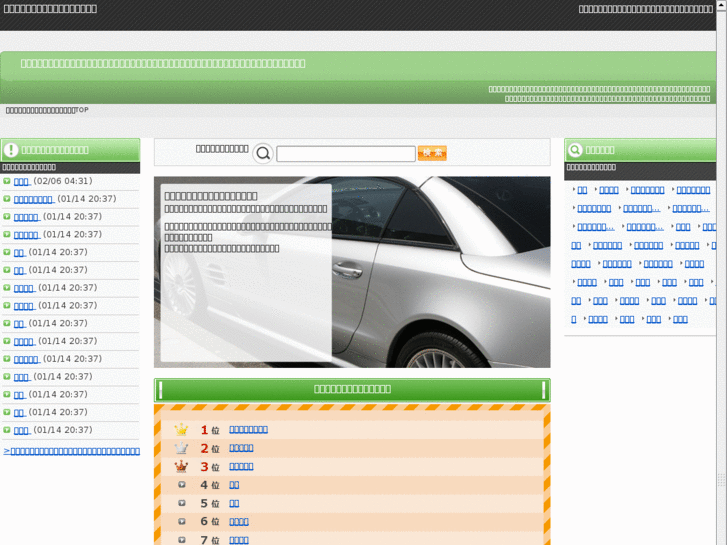727x545 pixels.
Task: Click the round magnifier icon beside search field
Action: click(x=263, y=153)
